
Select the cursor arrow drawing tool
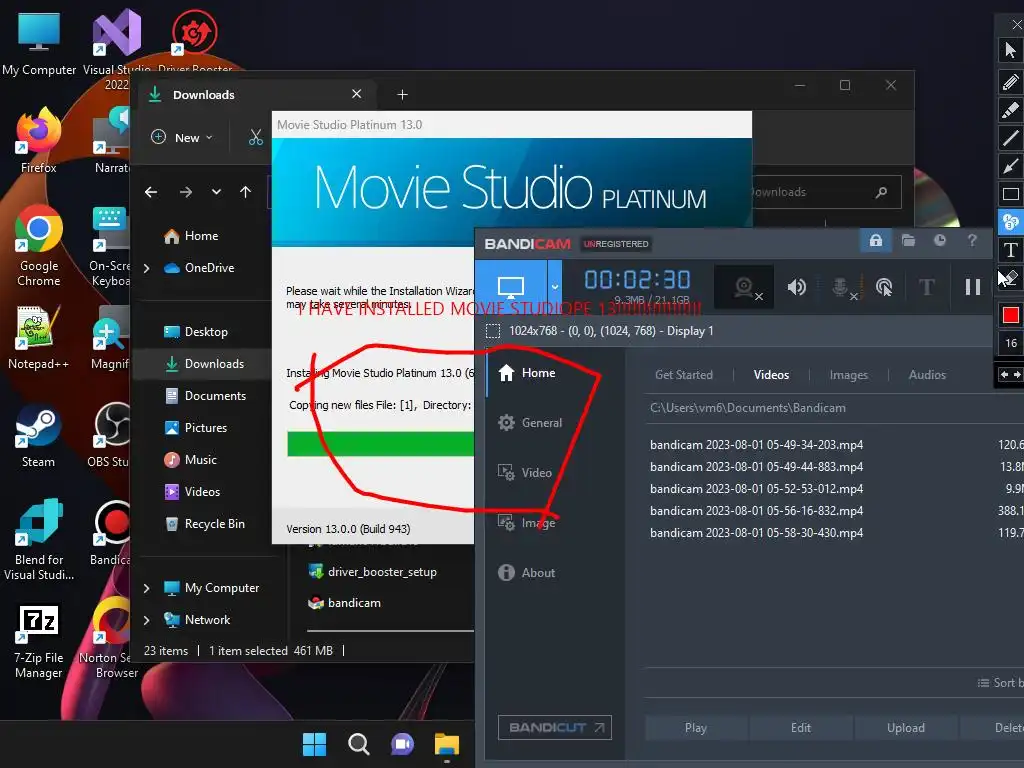[1010, 50]
